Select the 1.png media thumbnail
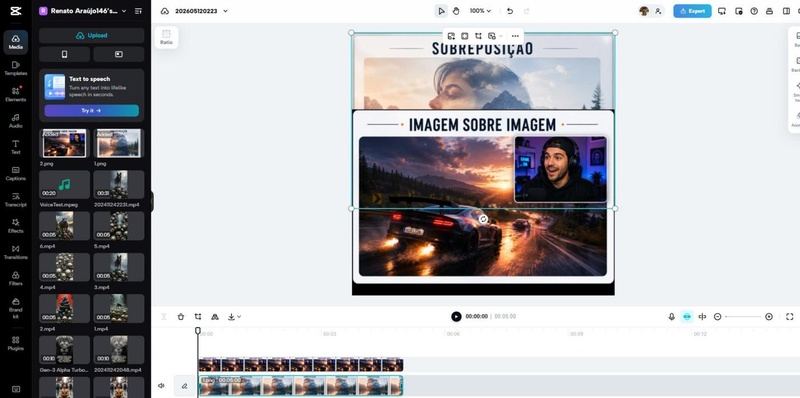Screen dimensions: 800x398 click(x=118, y=143)
